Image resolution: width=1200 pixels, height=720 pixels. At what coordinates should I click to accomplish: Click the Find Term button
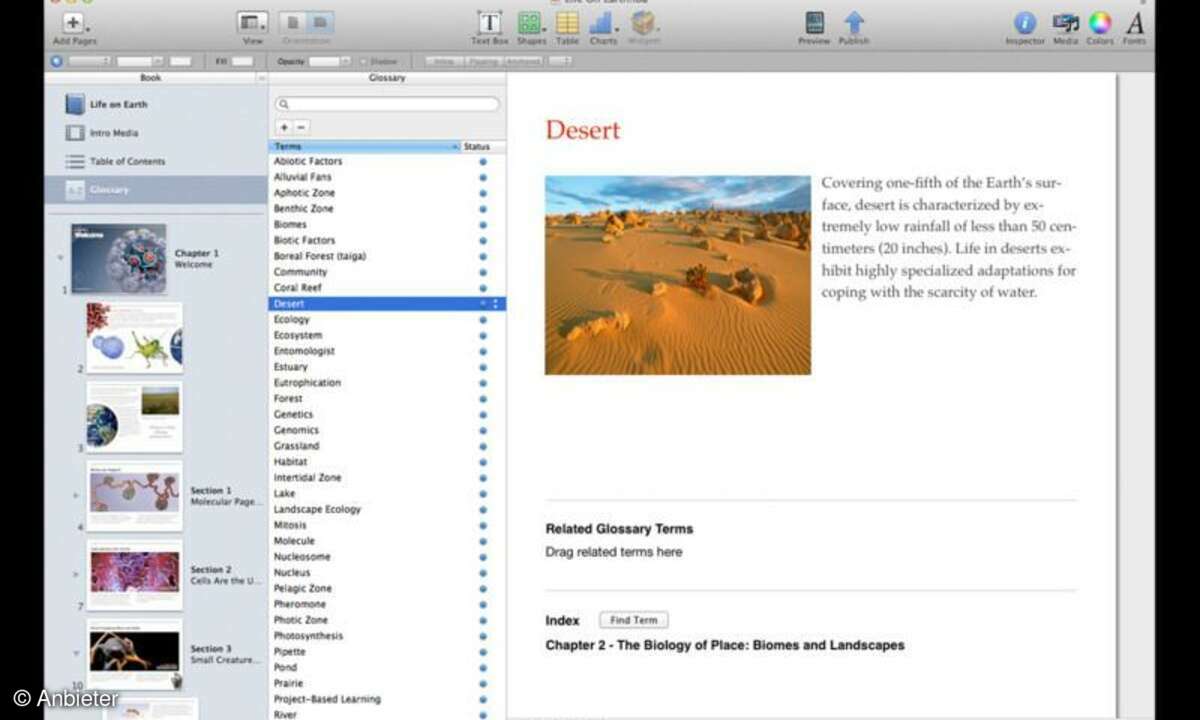[634, 620]
